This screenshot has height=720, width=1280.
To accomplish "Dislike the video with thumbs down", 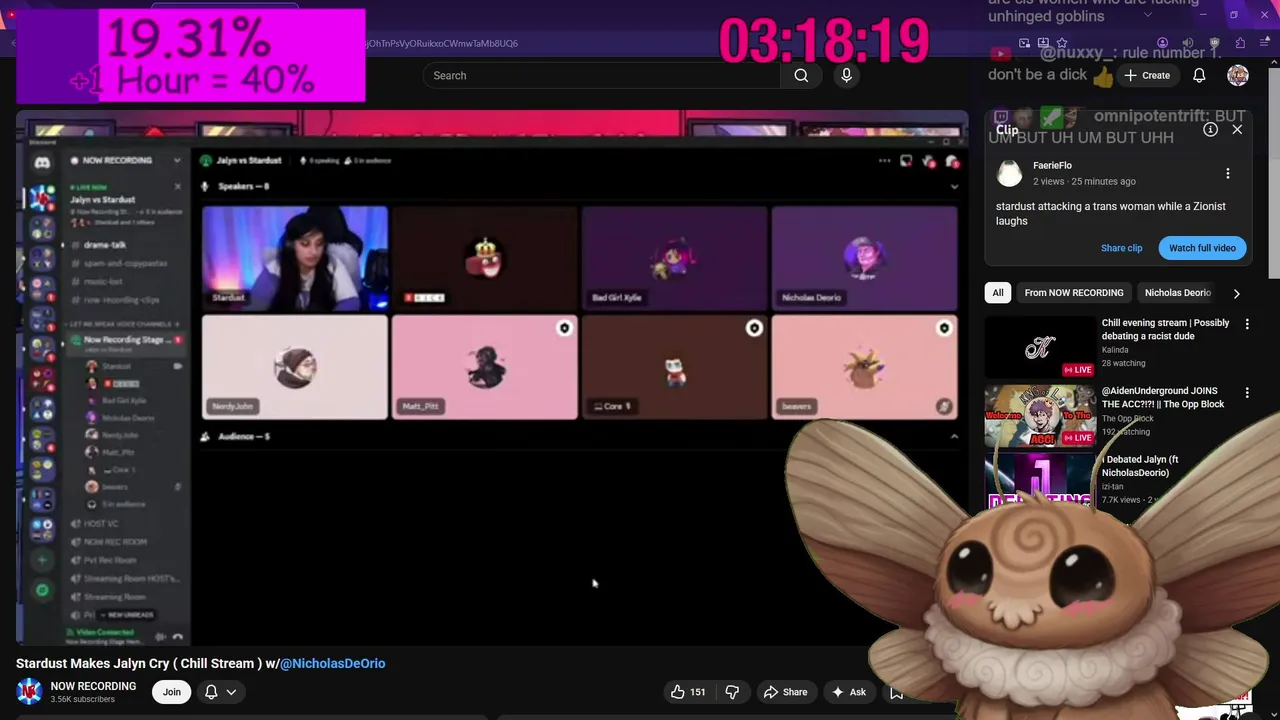I will (x=732, y=692).
